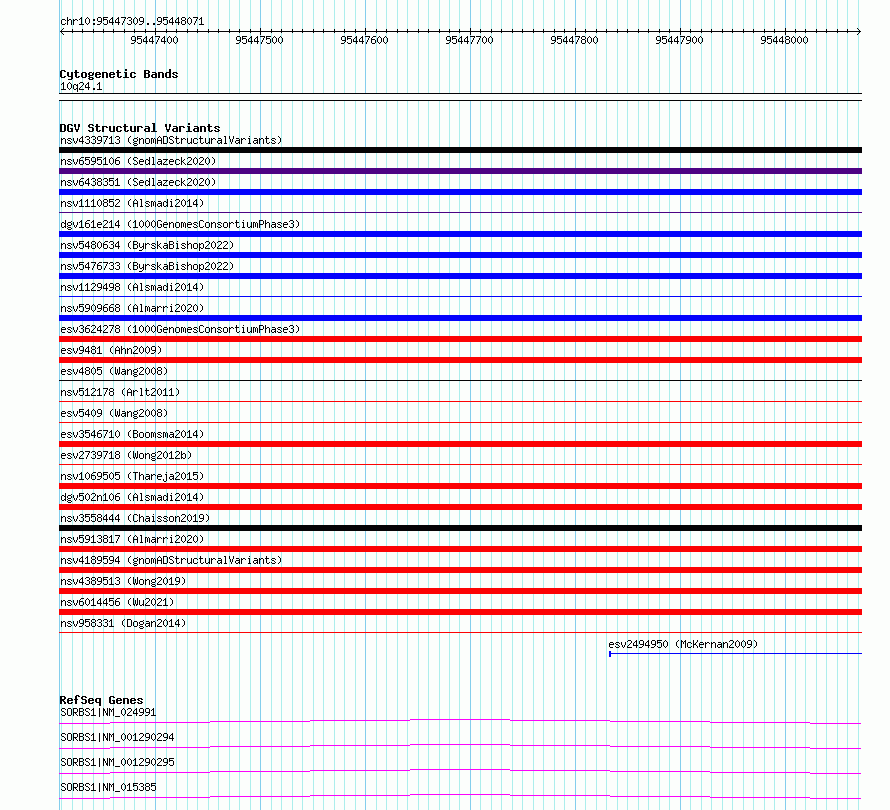Viewport: 890px width, 810px height.
Task: Click the right arrow of the ruler
Action: coord(859,31)
